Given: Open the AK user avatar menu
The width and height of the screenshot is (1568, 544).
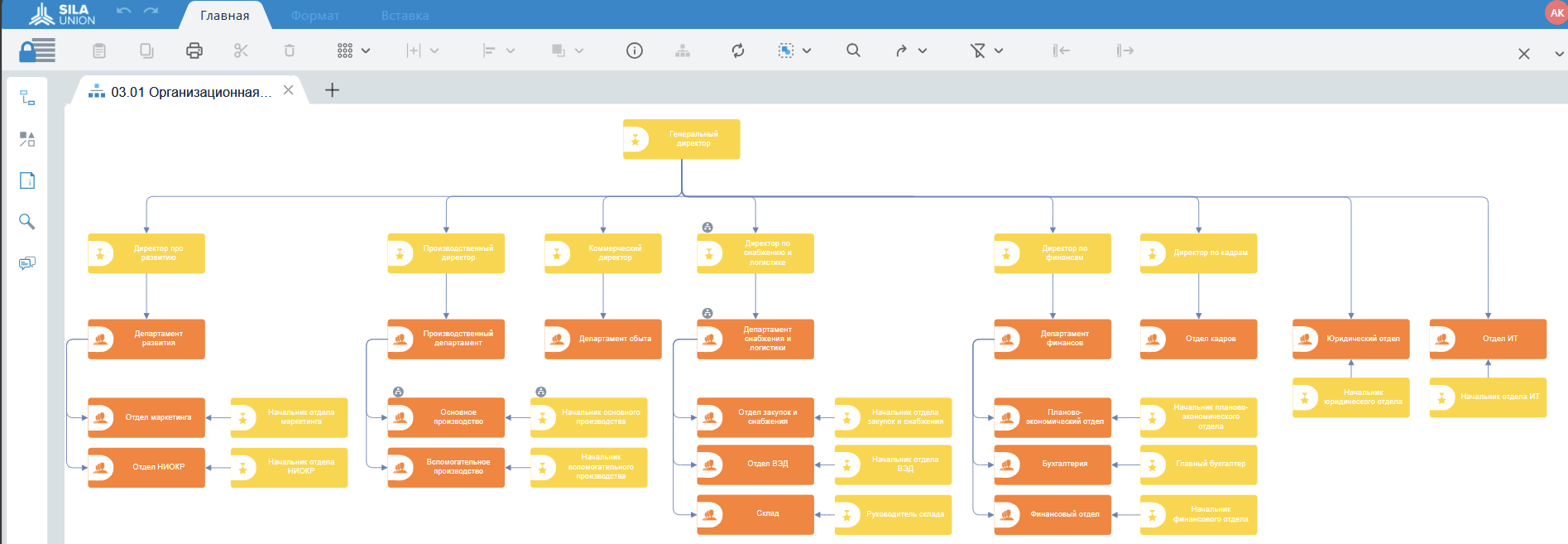Looking at the screenshot, I should pos(1556,12).
